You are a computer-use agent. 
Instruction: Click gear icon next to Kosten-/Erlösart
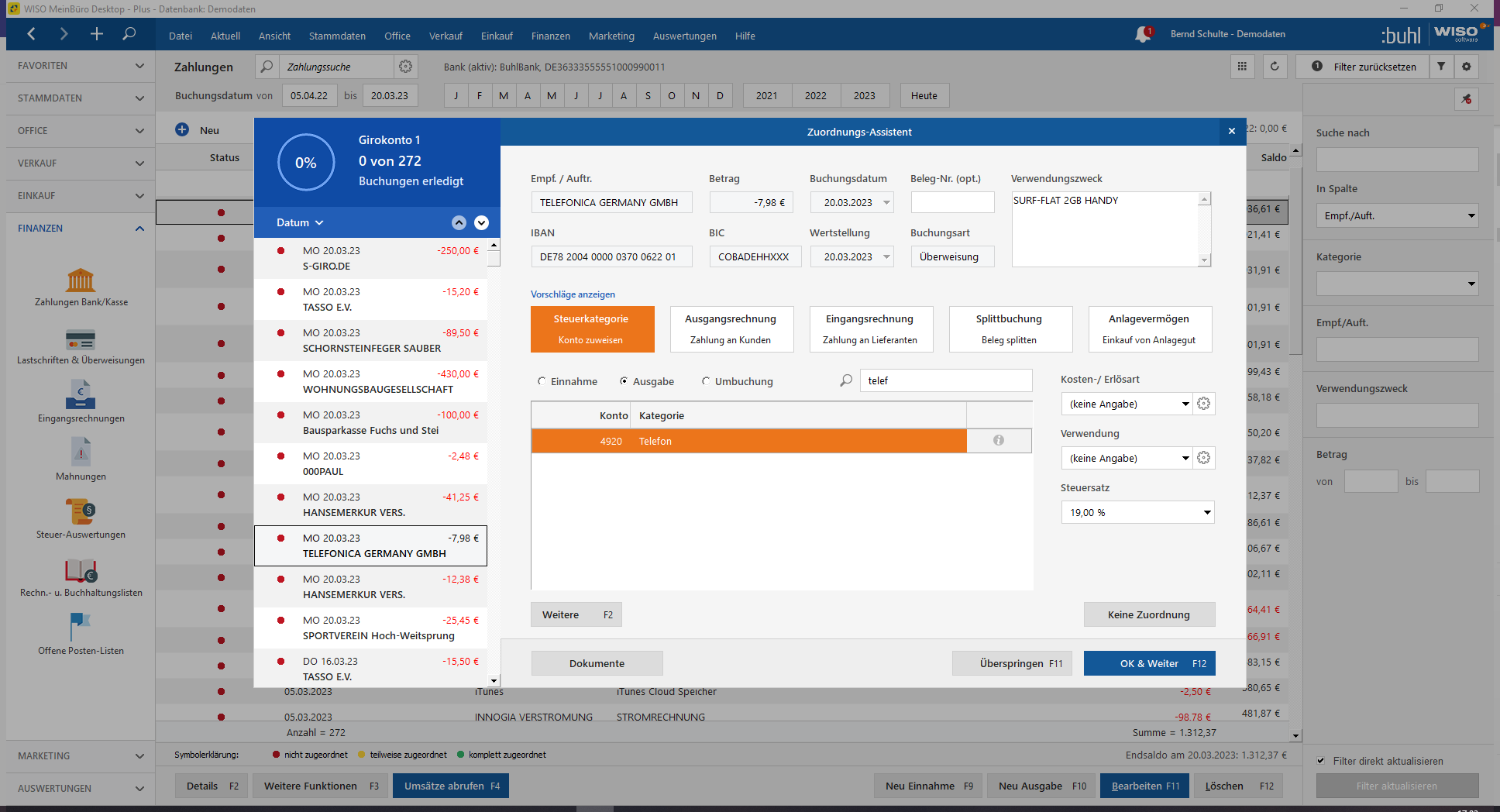[1203, 404]
